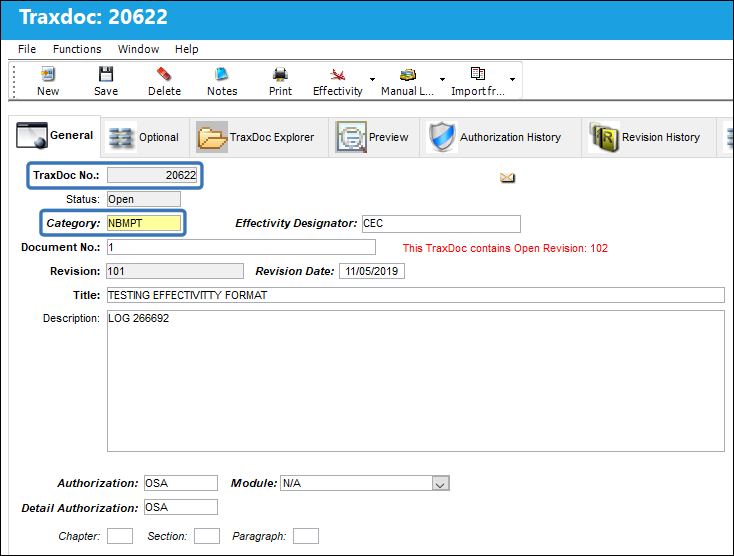Viewport: 734px width, 556px height.
Task: Click the envelope mail icon
Action: point(507,177)
